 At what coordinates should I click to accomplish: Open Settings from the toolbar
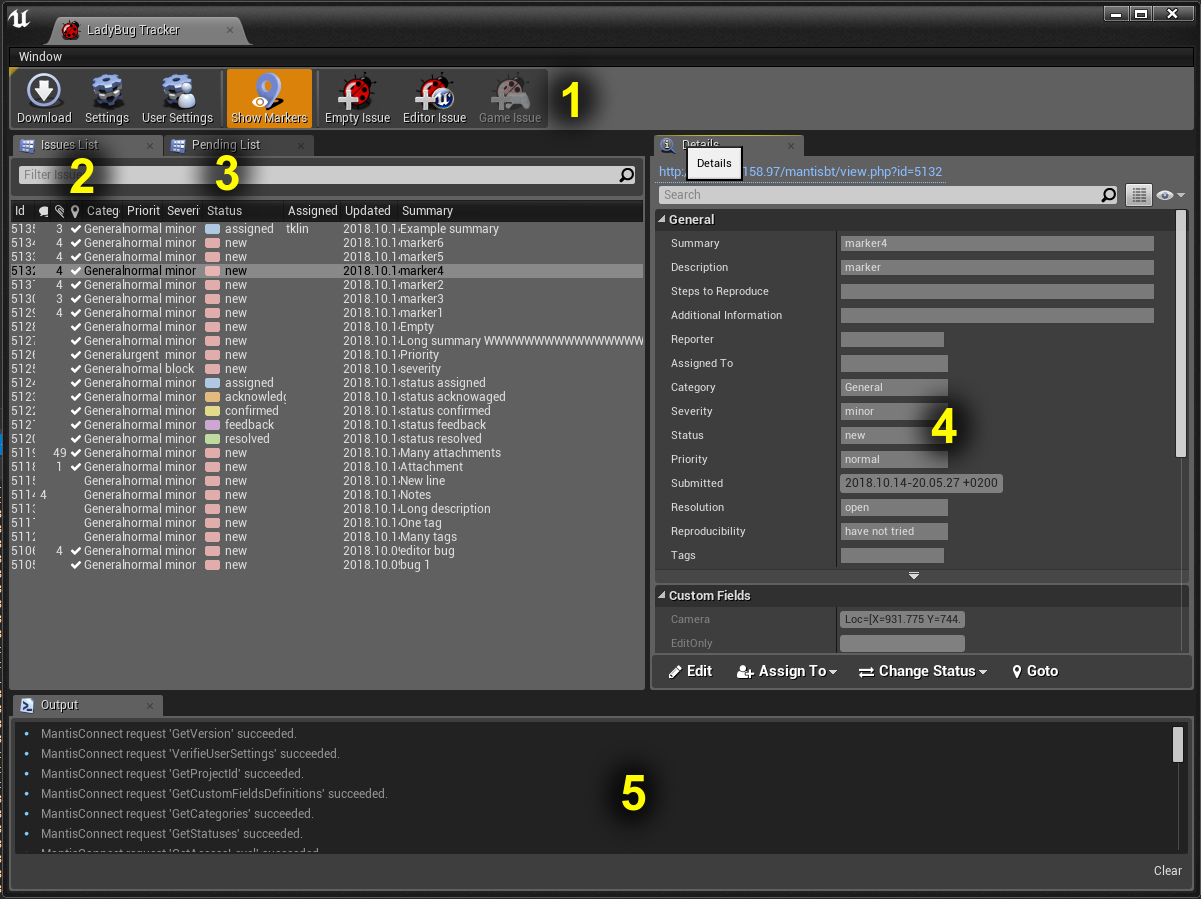[x=107, y=98]
